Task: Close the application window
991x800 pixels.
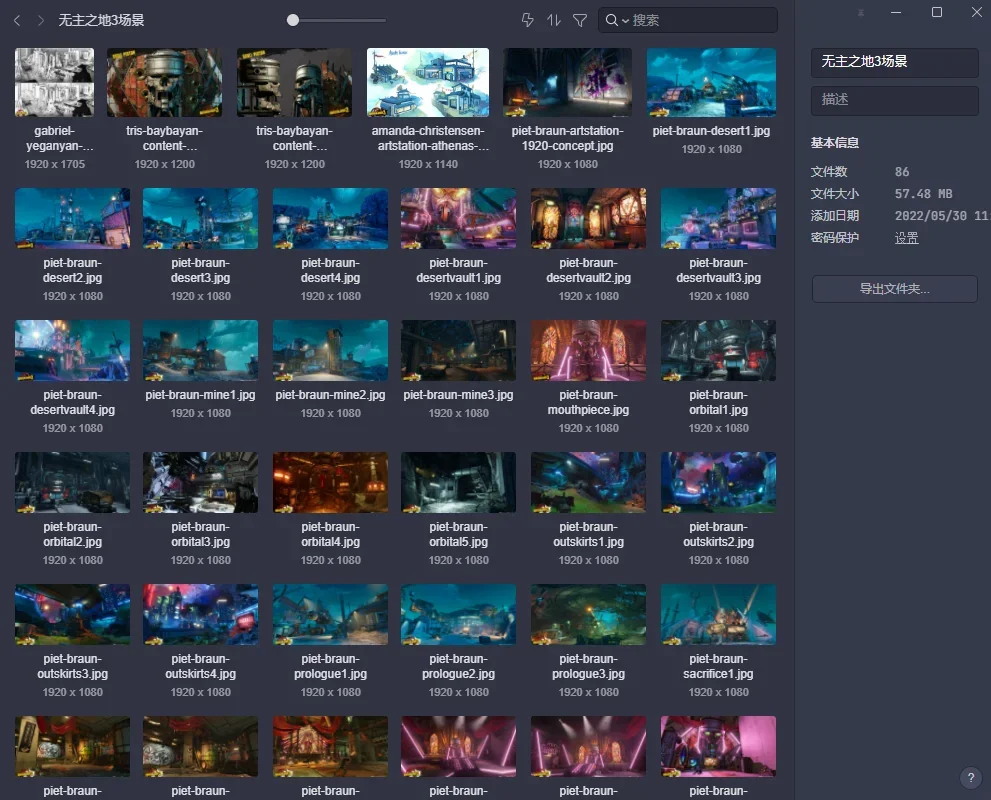Action: click(976, 12)
